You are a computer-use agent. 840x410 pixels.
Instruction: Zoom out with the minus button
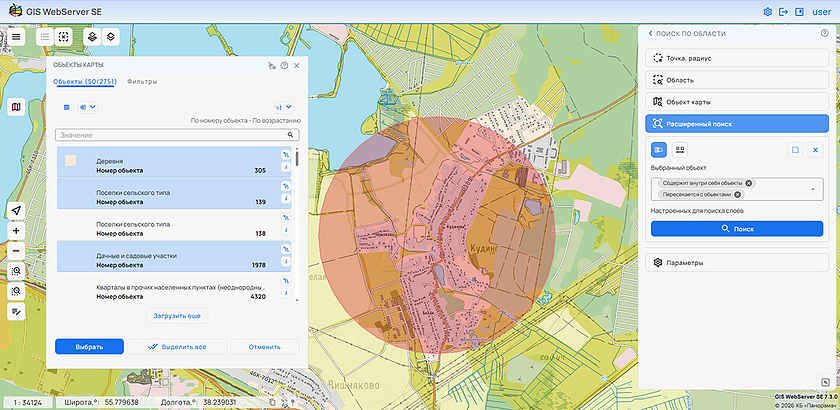pyautogui.click(x=16, y=250)
